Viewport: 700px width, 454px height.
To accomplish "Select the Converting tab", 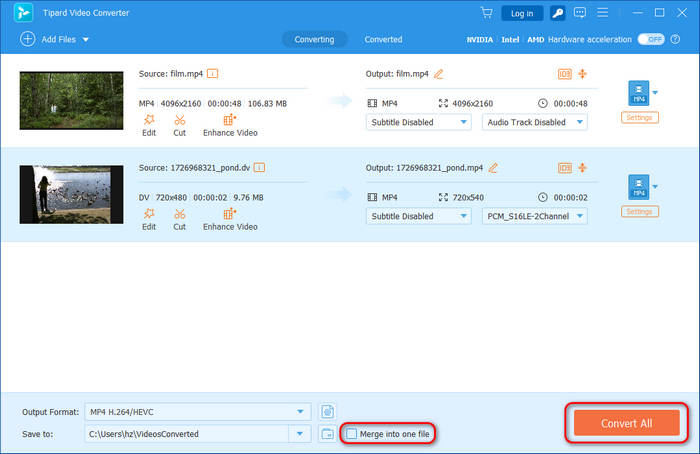I will (x=314, y=39).
